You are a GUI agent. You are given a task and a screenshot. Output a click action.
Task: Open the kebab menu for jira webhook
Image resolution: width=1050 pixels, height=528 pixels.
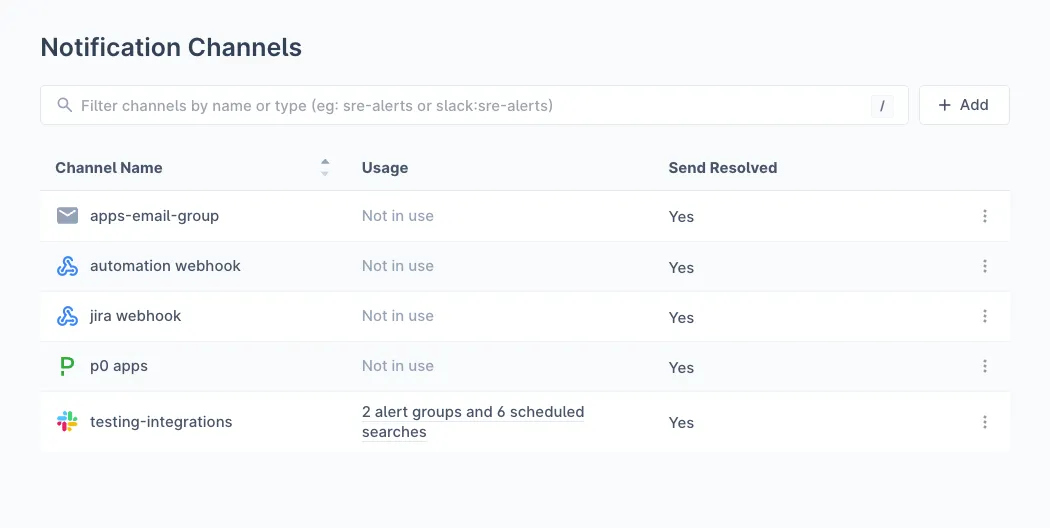pos(985,316)
